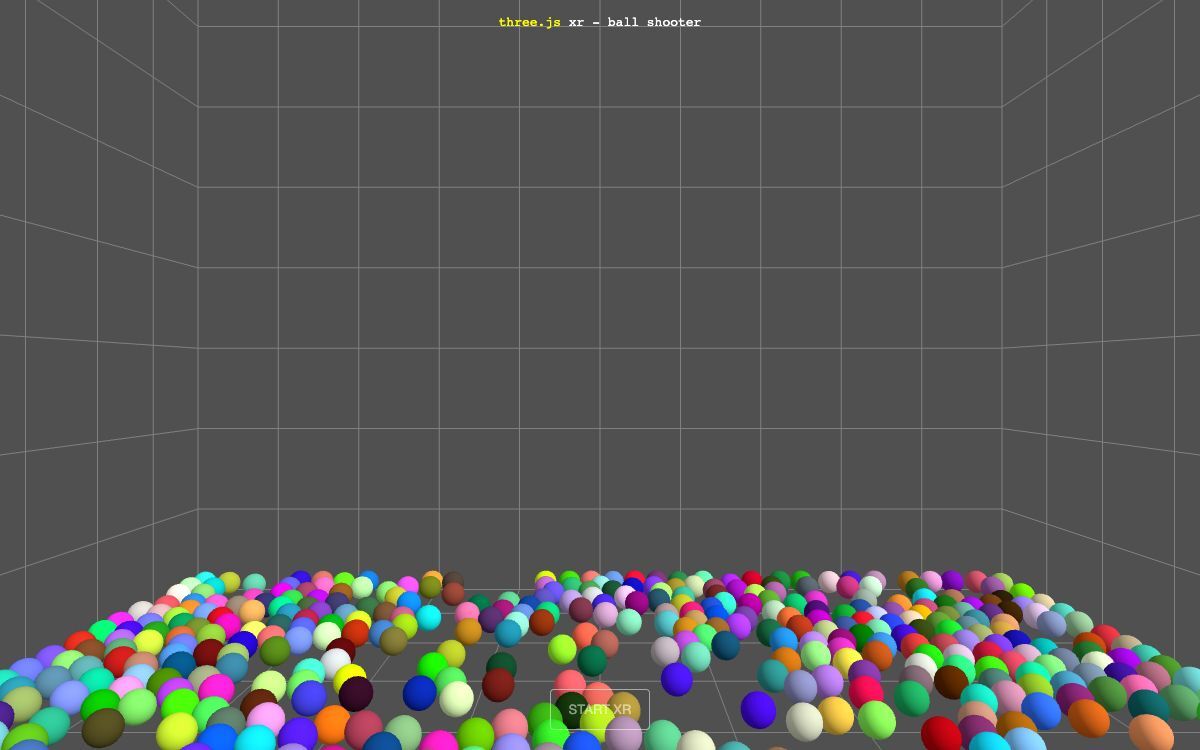The width and height of the screenshot is (1200, 750).
Task: Open the three.js link in the header
Action: click(530, 22)
